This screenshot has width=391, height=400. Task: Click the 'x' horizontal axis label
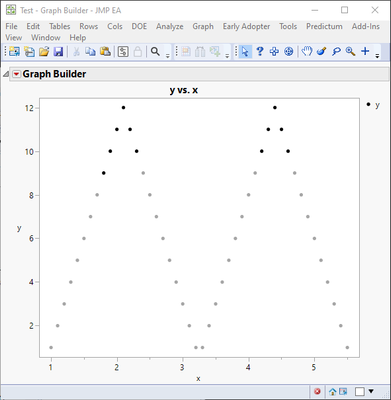point(198,379)
